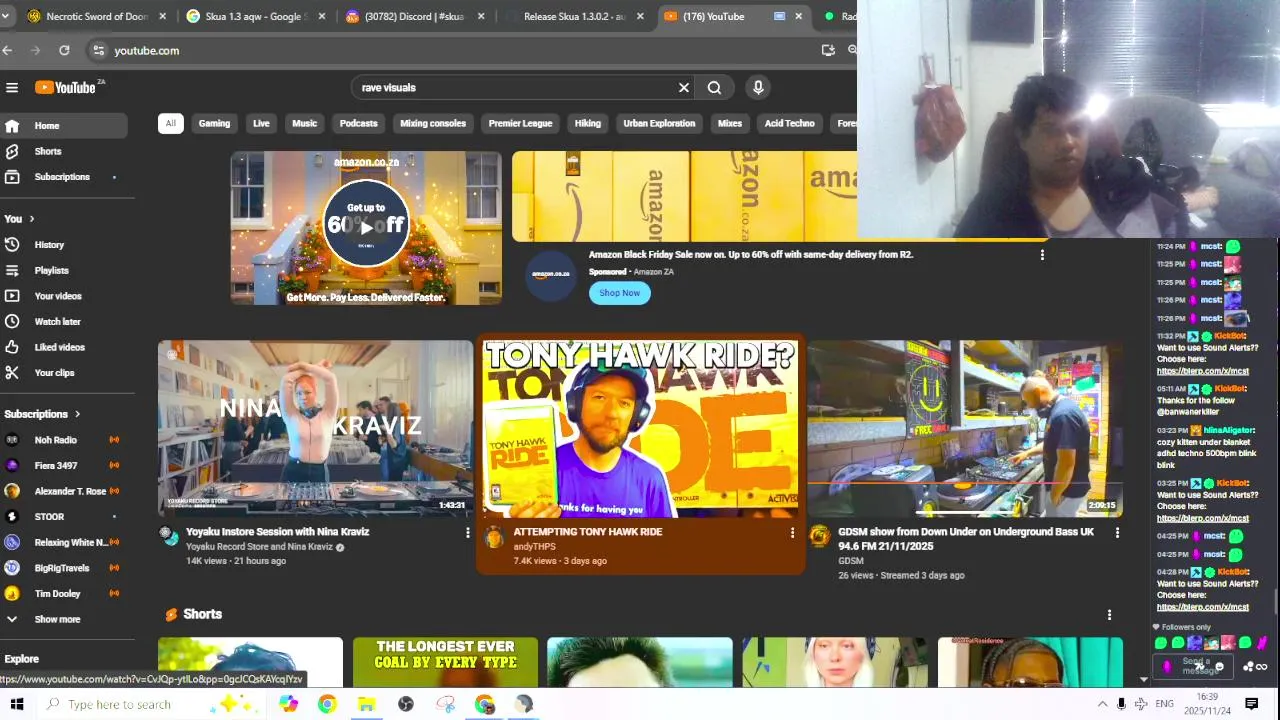The height and width of the screenshot is (720, 1280).
Task: Show hidden system tray icons
Action: 1102,704
